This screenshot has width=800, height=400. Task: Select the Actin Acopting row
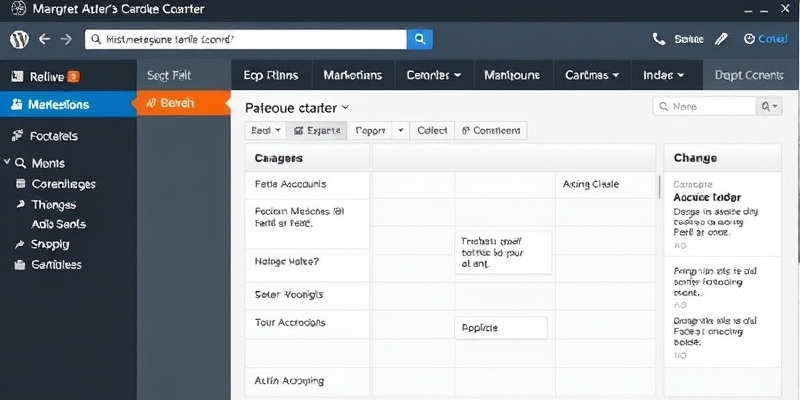307,381
